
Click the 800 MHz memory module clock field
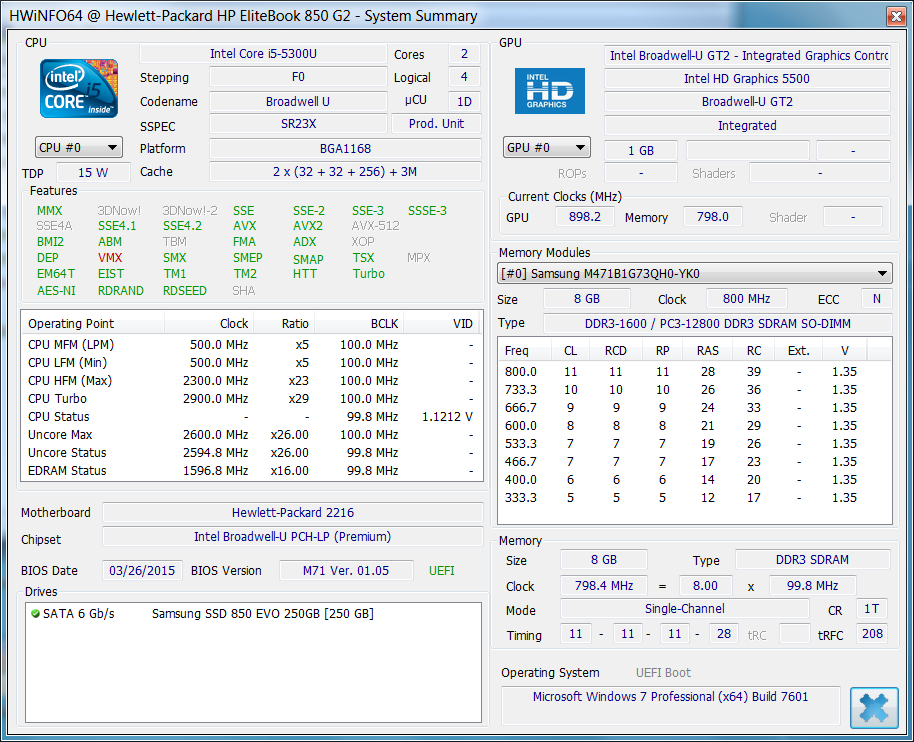point(746,299)
